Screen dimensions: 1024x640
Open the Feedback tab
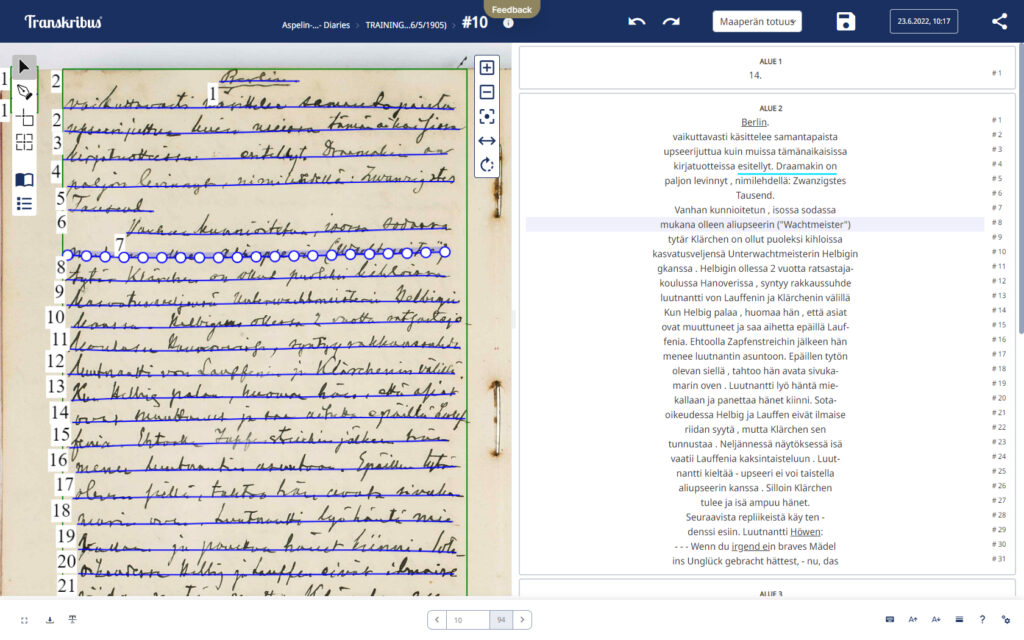511,9
